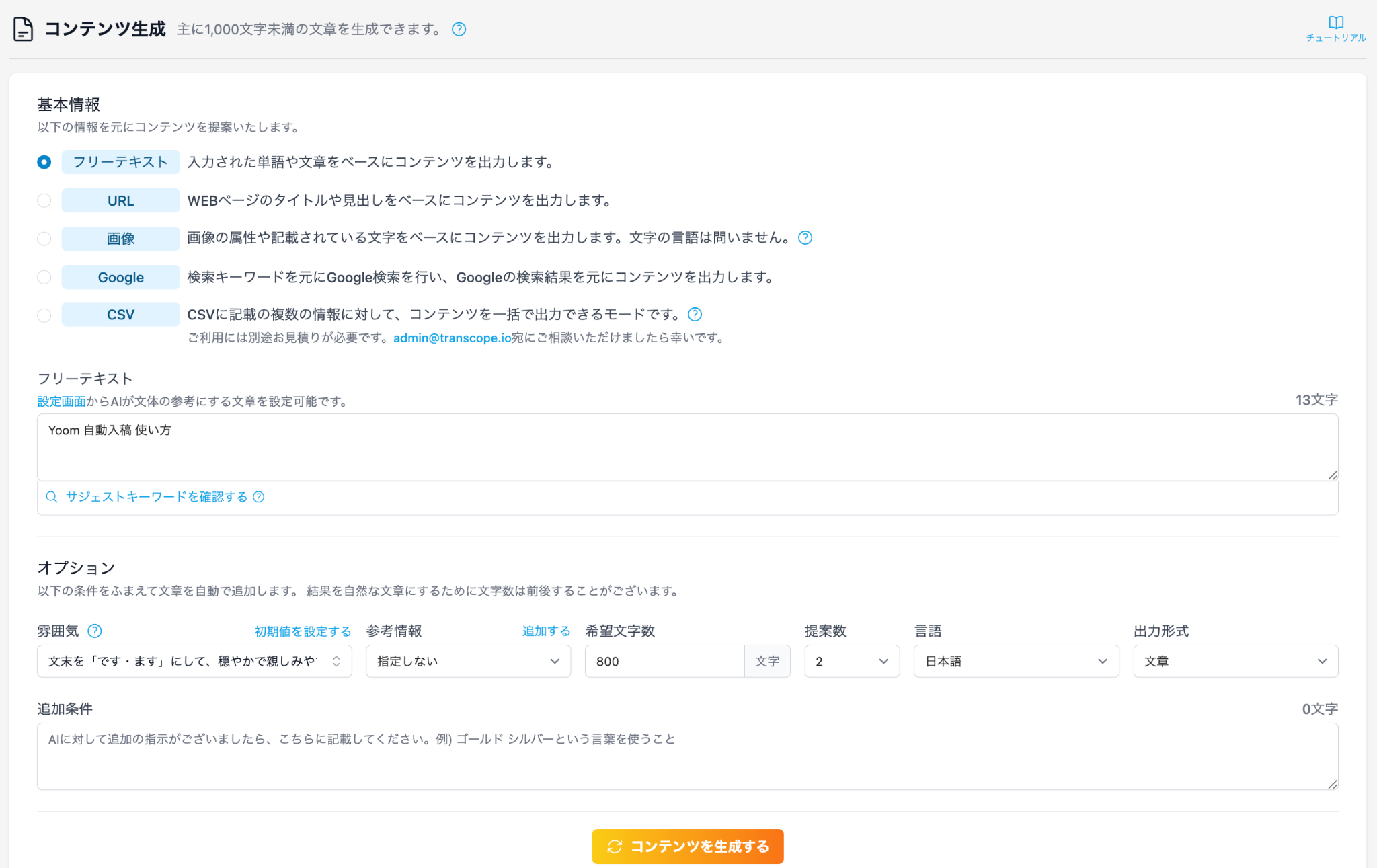Click the コンテンツを生成する button
Screen dimensions: 1377x868
tap(688, 846)
